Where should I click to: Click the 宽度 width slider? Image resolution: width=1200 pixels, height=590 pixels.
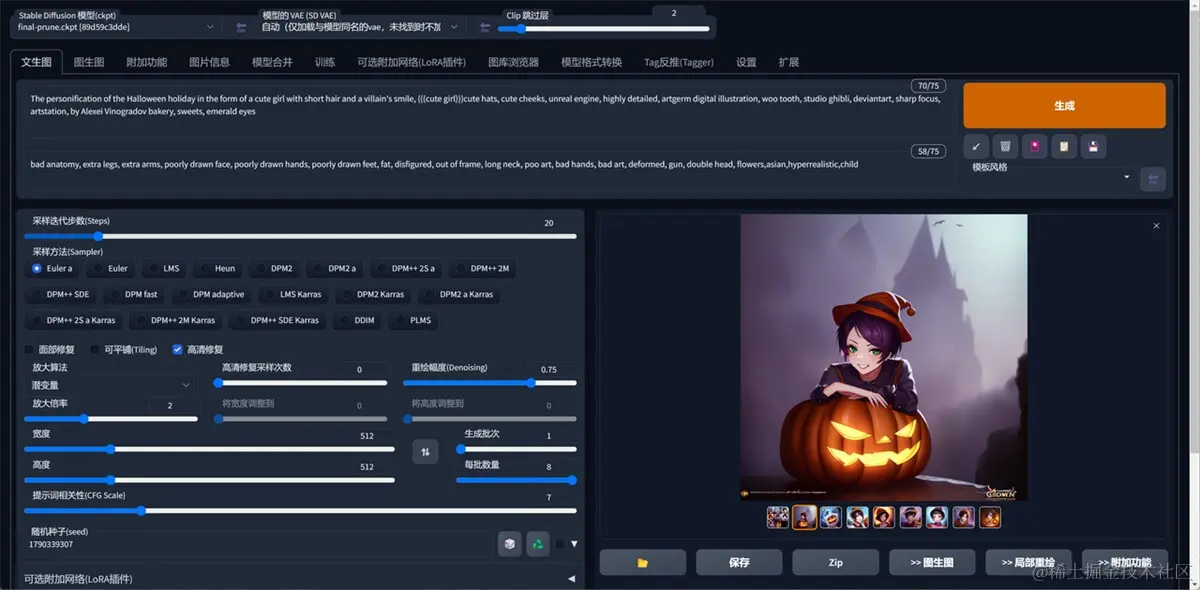[209, 449]
